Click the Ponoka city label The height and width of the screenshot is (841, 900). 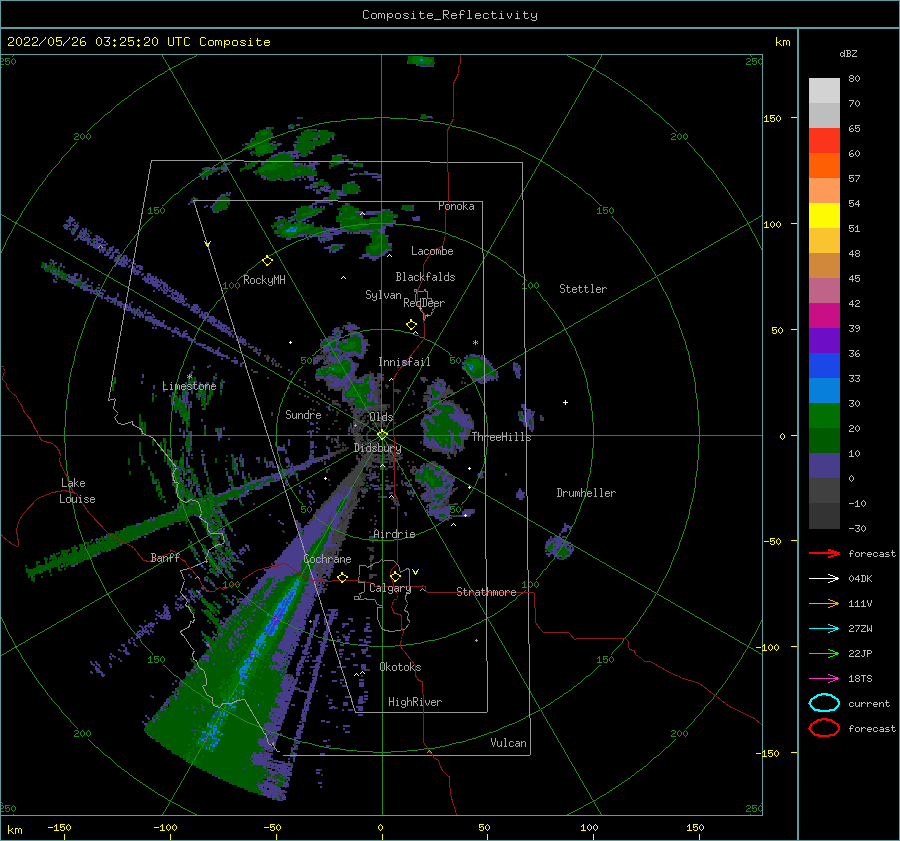pyautogui.click(x=456, y=206)
